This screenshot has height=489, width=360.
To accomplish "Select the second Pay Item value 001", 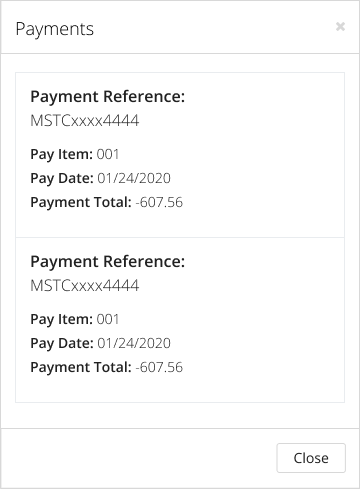I will 108,319.
